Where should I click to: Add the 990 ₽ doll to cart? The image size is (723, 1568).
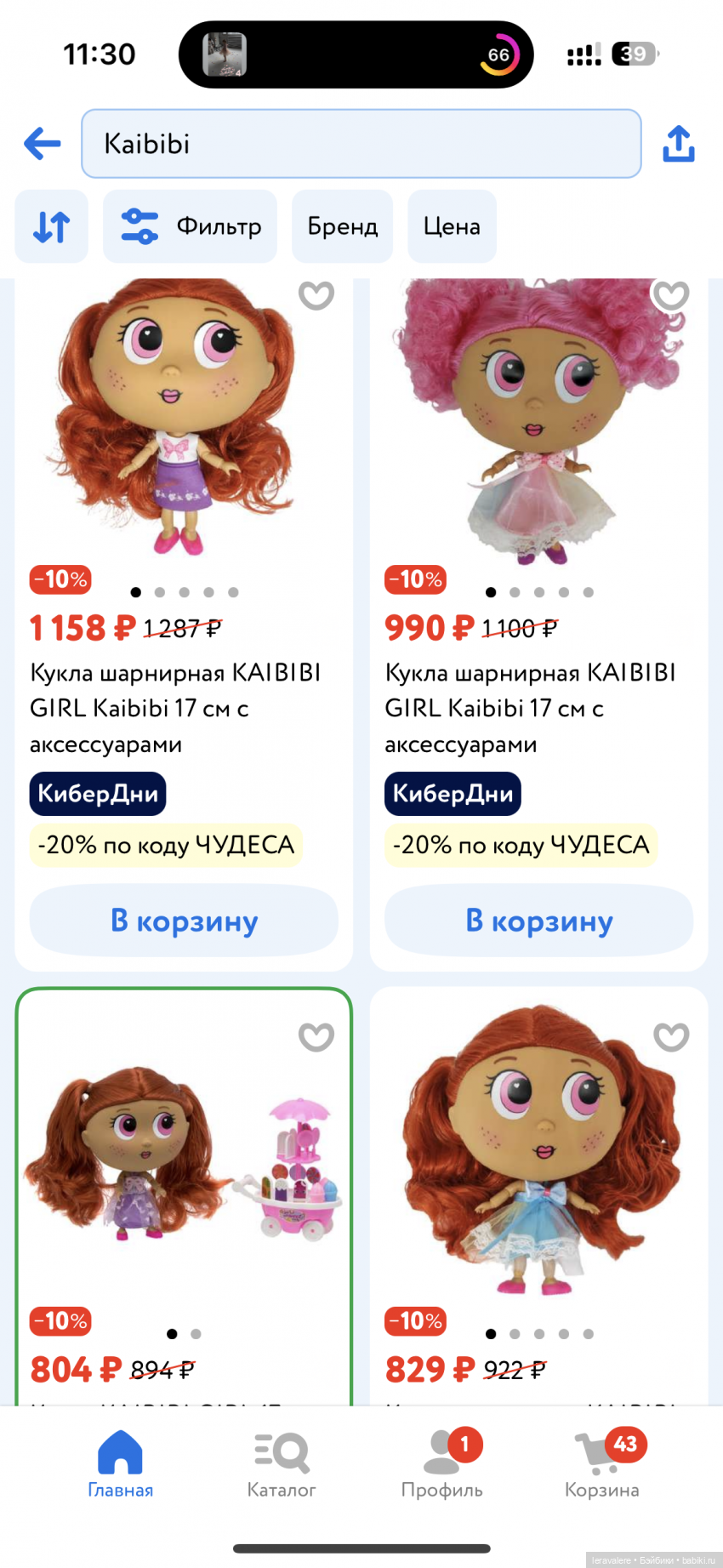coord(538,921)
